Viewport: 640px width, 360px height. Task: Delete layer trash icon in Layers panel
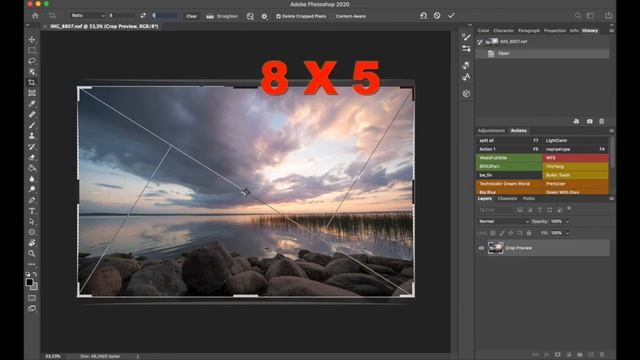click(602, 355)
